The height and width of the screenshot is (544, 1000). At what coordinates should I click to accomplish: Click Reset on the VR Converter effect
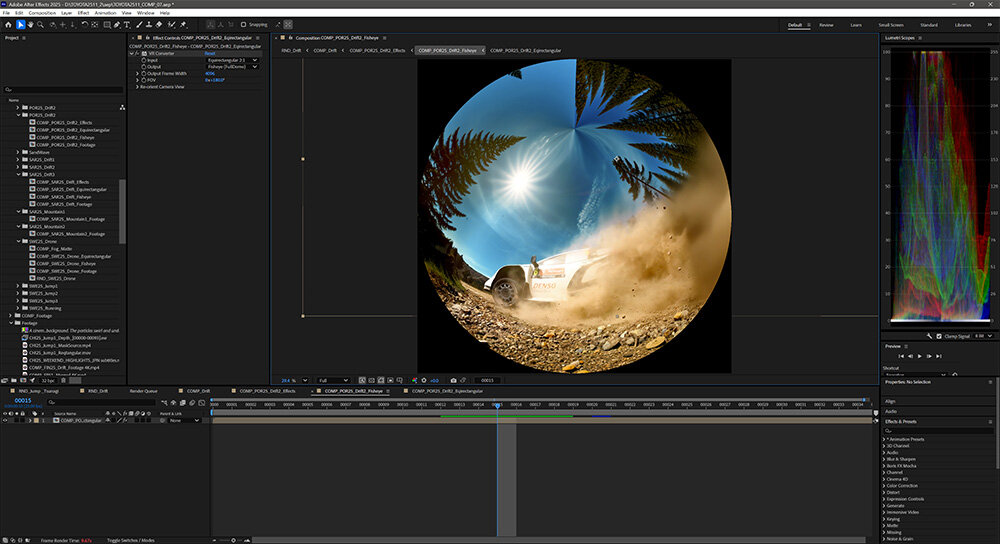tap(211, 53)
